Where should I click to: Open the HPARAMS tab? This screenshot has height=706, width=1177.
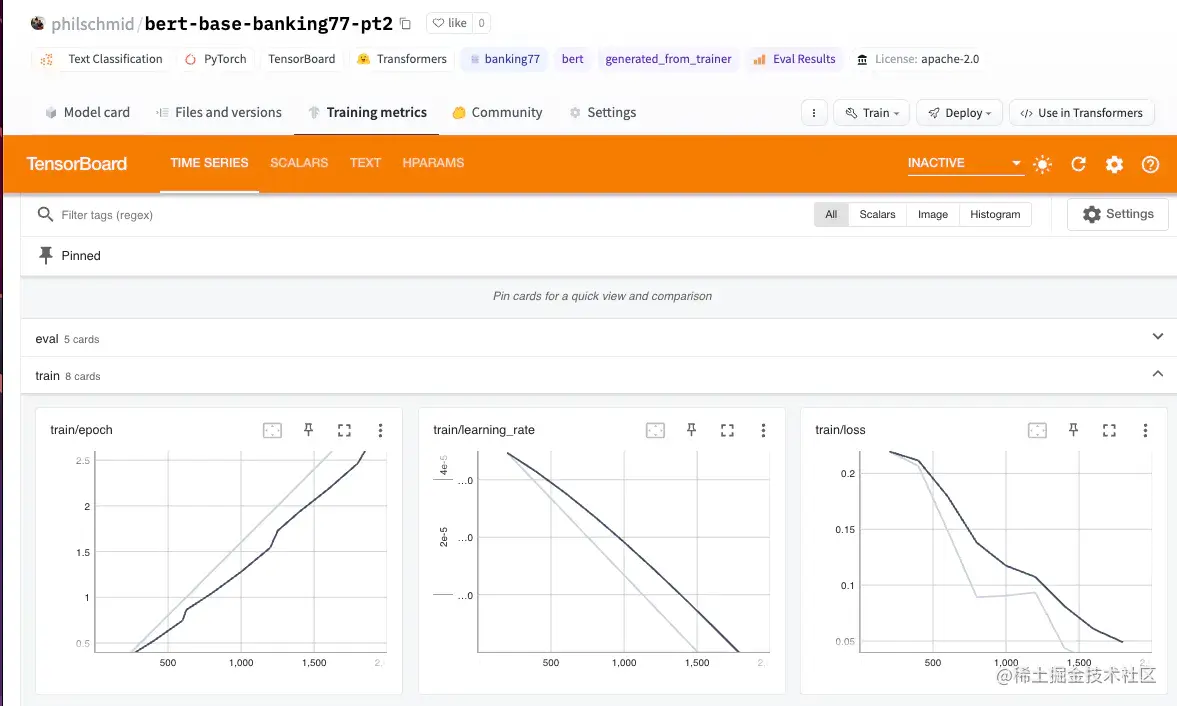433,163
